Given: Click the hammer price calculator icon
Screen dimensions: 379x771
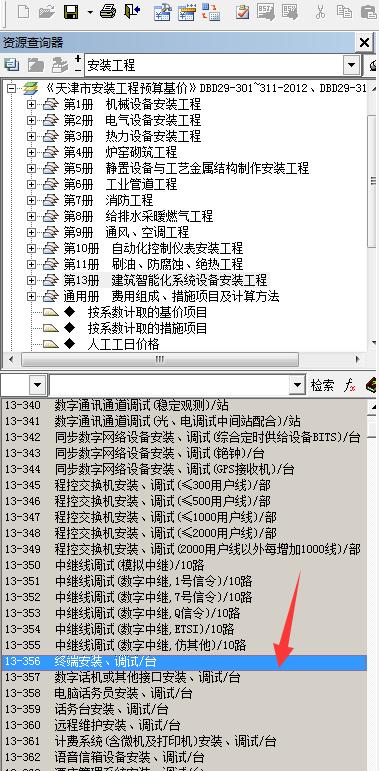Looking at the screenshot, I should click(162, 12).
